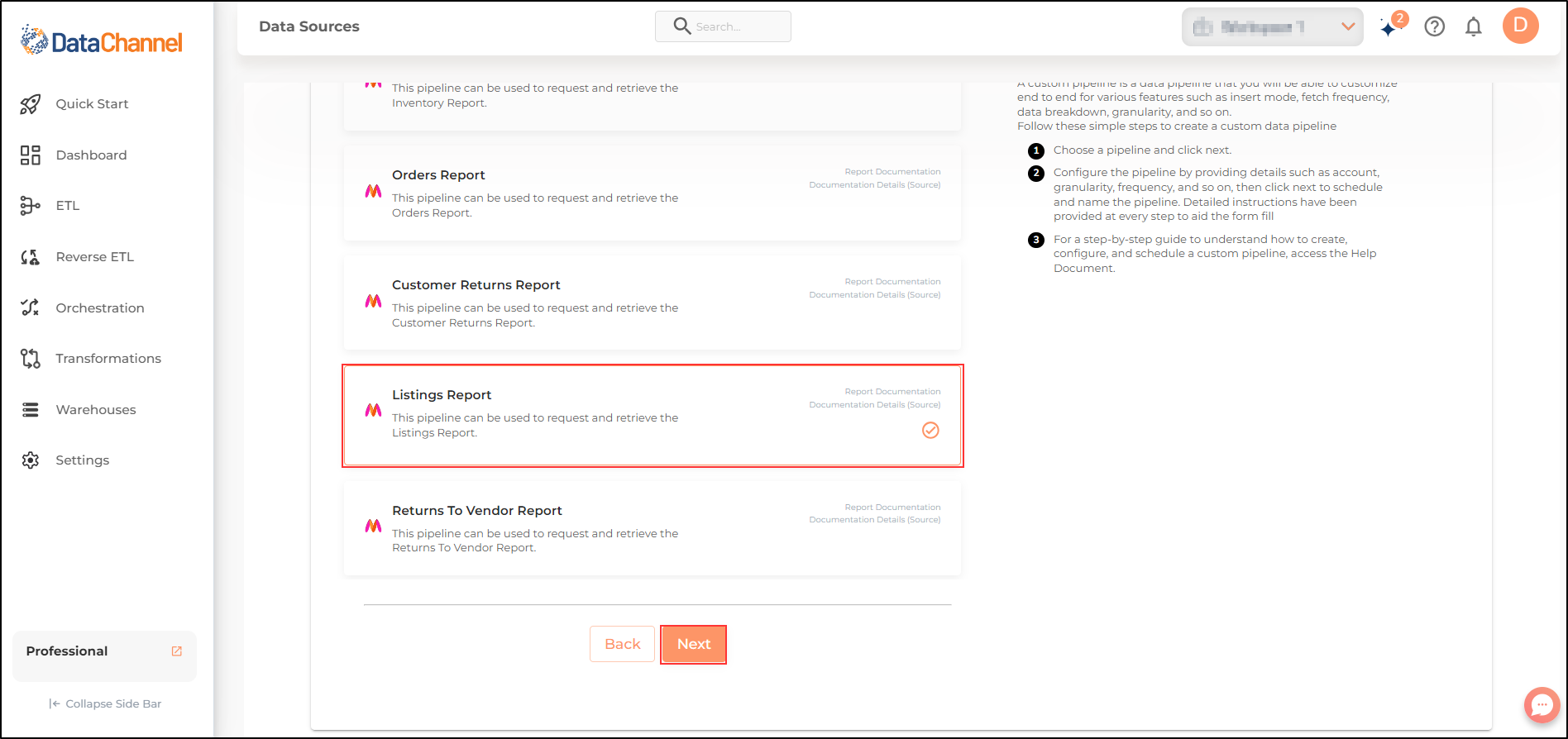Toggle the Listings Report selected checkmark

[x=930, y=430]
